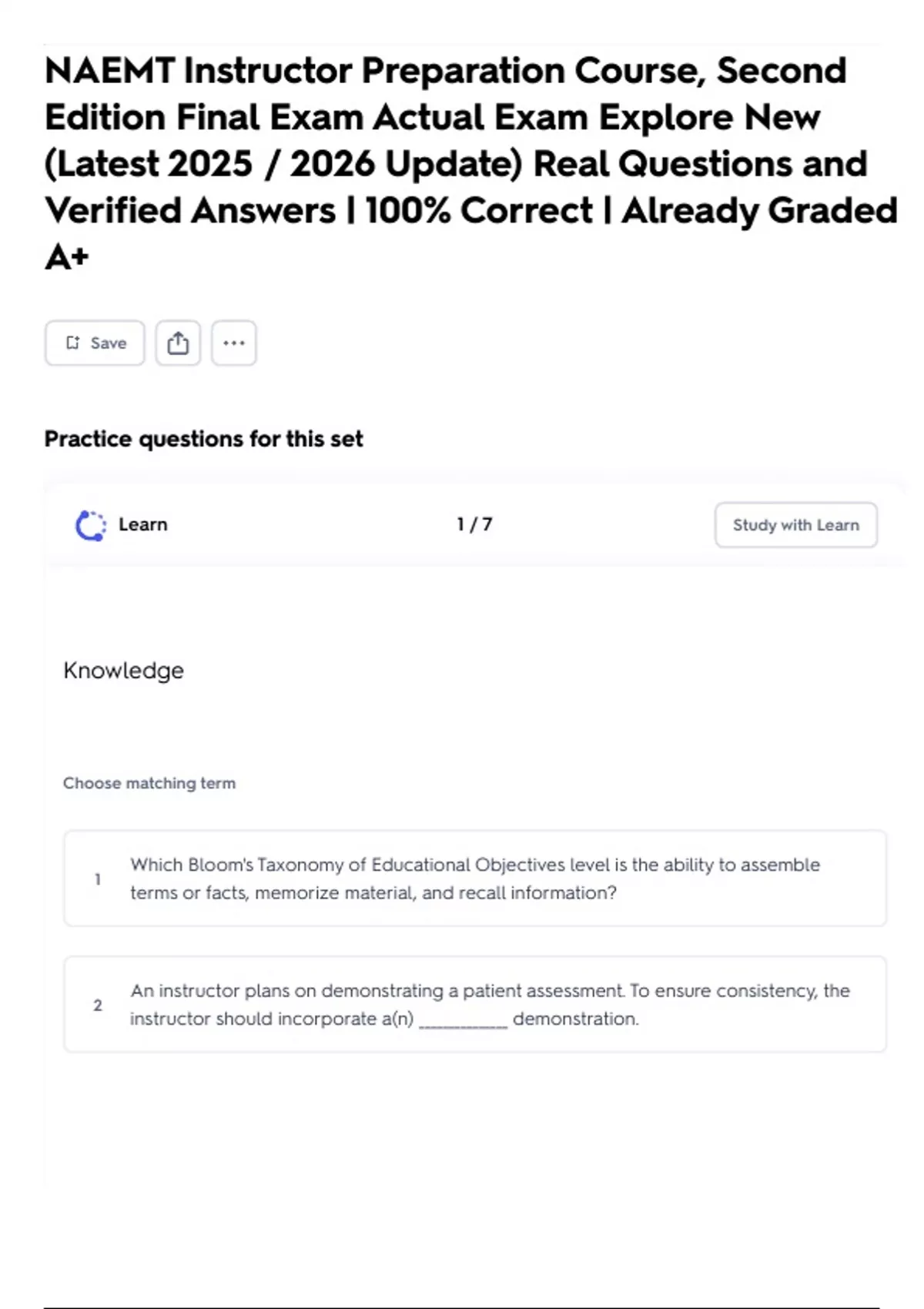This screenshot has width=924, height=1309.
Task: Click the A+ text in the title
Action: click(67, 257)
